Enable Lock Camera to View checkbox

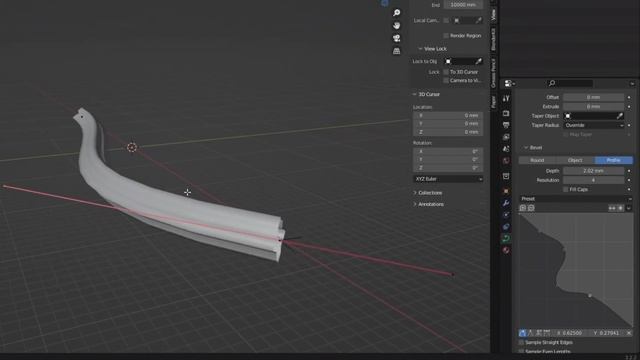446,80
